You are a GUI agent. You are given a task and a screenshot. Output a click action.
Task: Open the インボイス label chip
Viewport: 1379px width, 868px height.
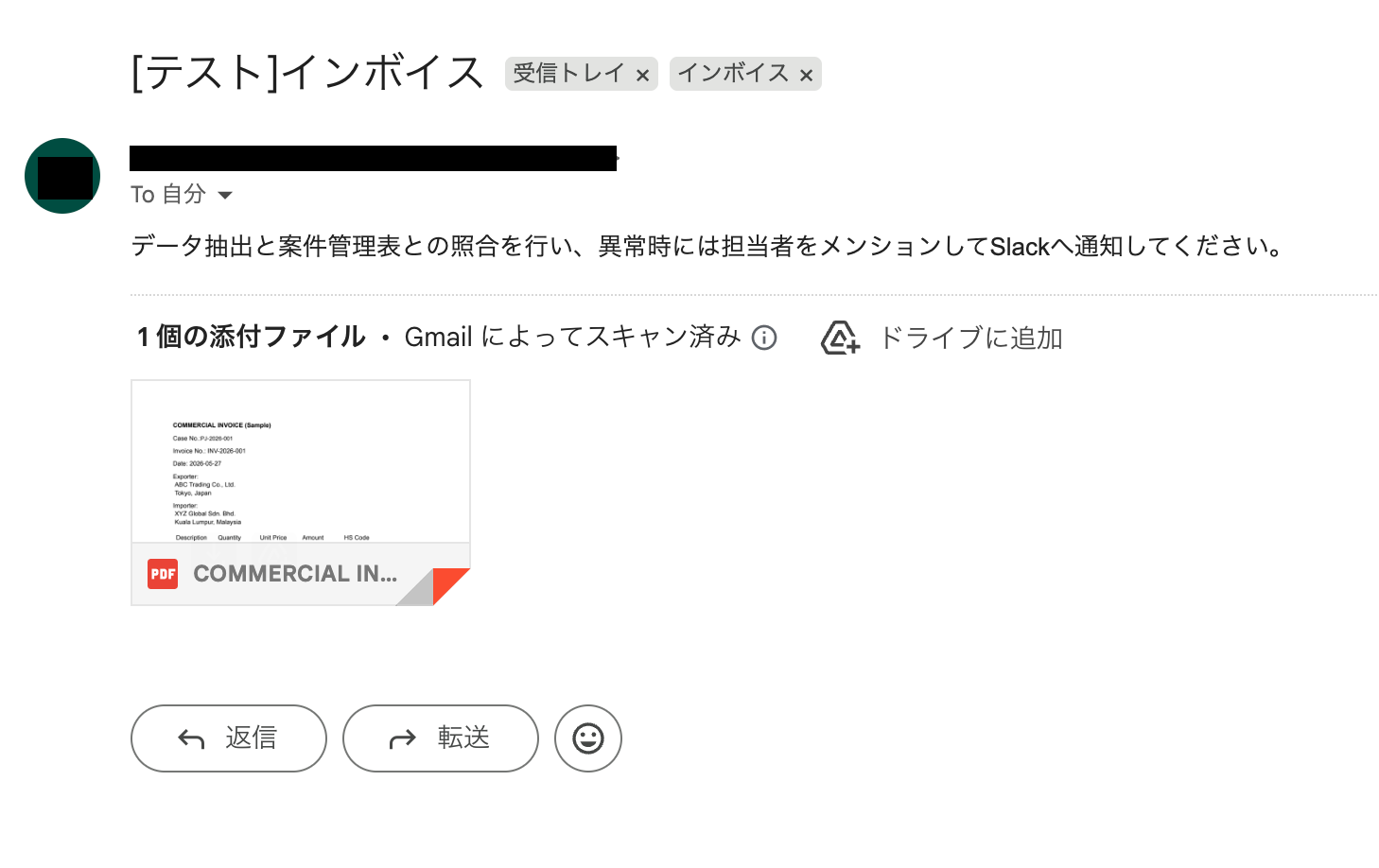coord(734,74)
